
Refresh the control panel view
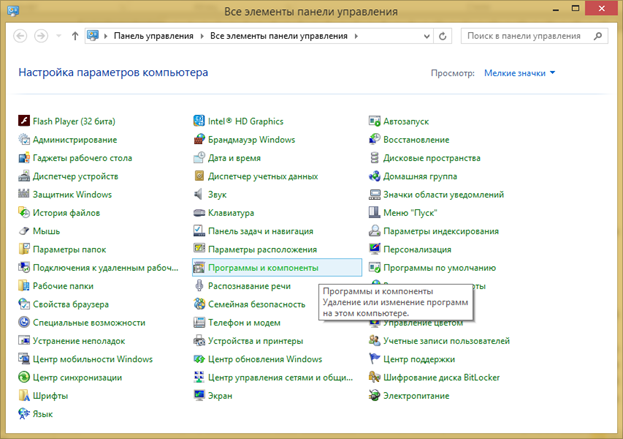[442, 36]
